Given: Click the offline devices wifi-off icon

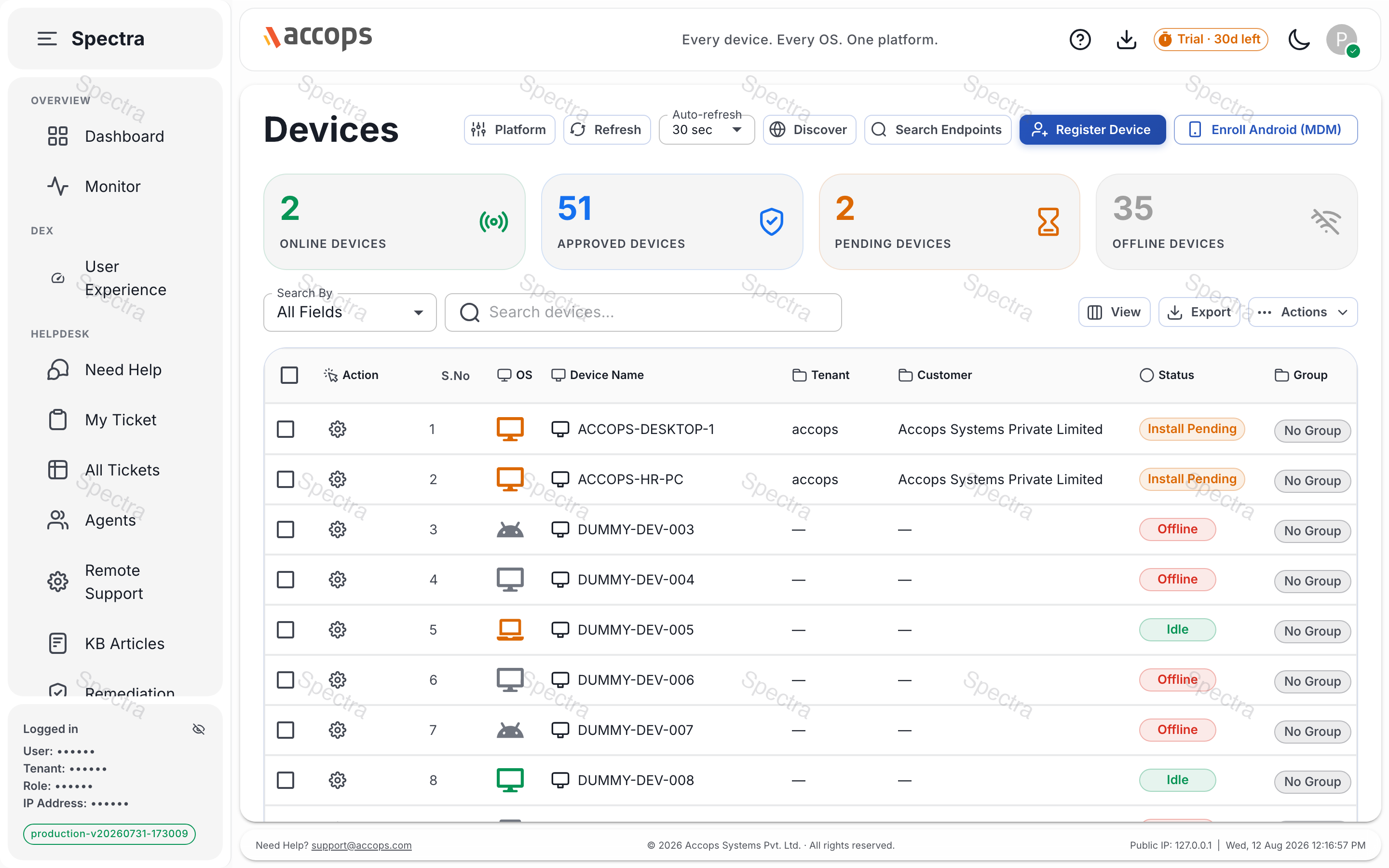Looking at the screenshot, I should (x=1326, y=222).
